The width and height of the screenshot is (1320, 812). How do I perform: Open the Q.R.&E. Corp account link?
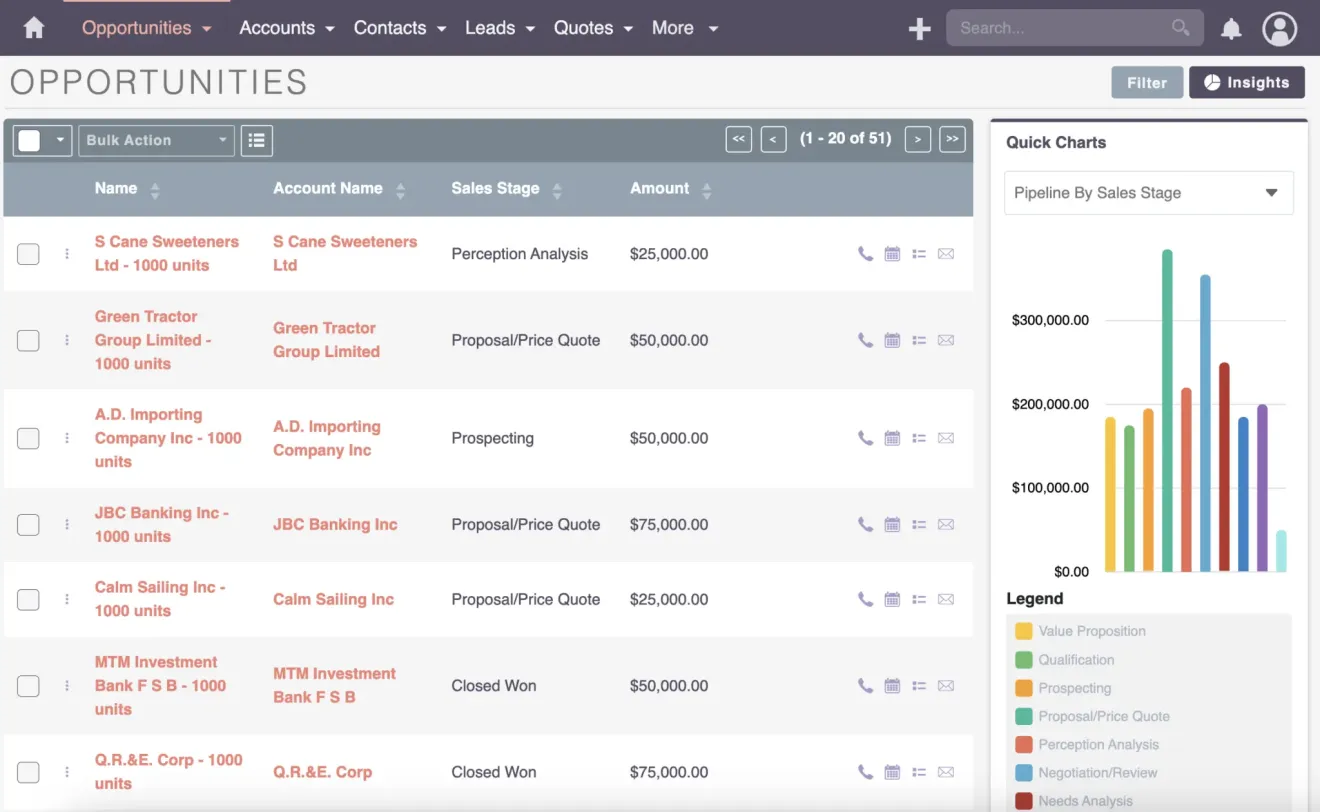click(323, 772)
